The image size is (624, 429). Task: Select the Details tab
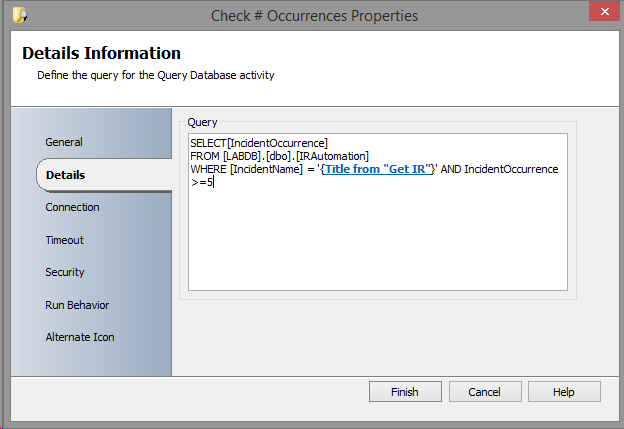click(65, 175)
